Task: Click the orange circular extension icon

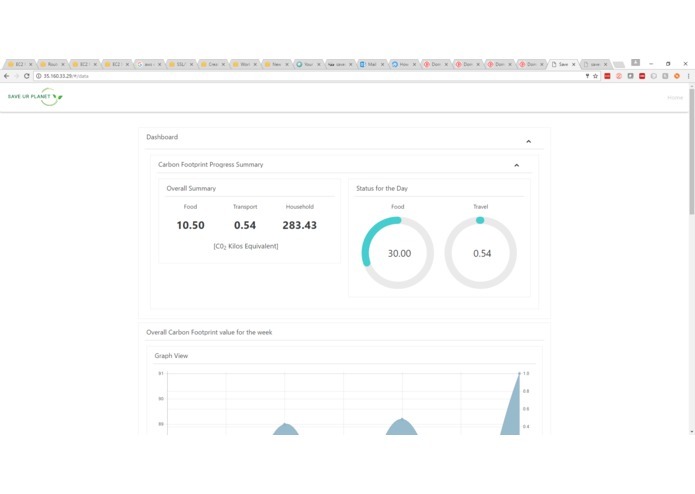Action: tap(677, 76)
